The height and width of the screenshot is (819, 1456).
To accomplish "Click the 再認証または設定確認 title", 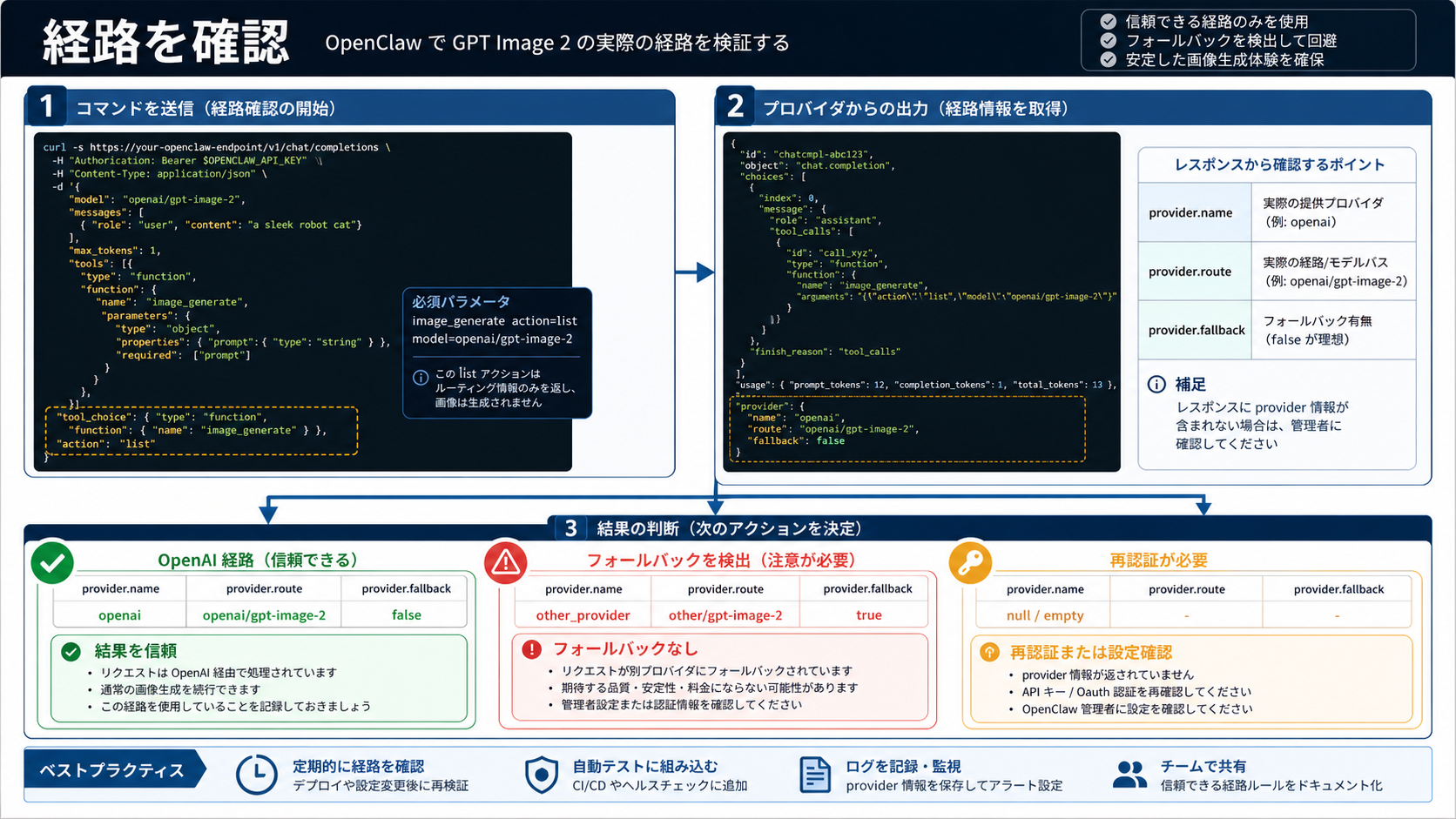I will pyautogui.click(x=1091, y=652).
